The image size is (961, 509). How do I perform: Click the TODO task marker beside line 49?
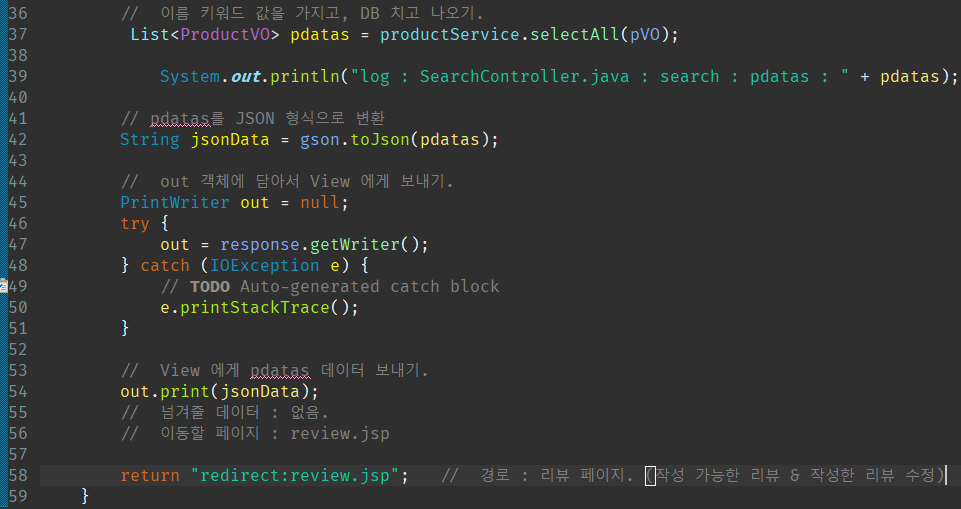pos(3,286)
